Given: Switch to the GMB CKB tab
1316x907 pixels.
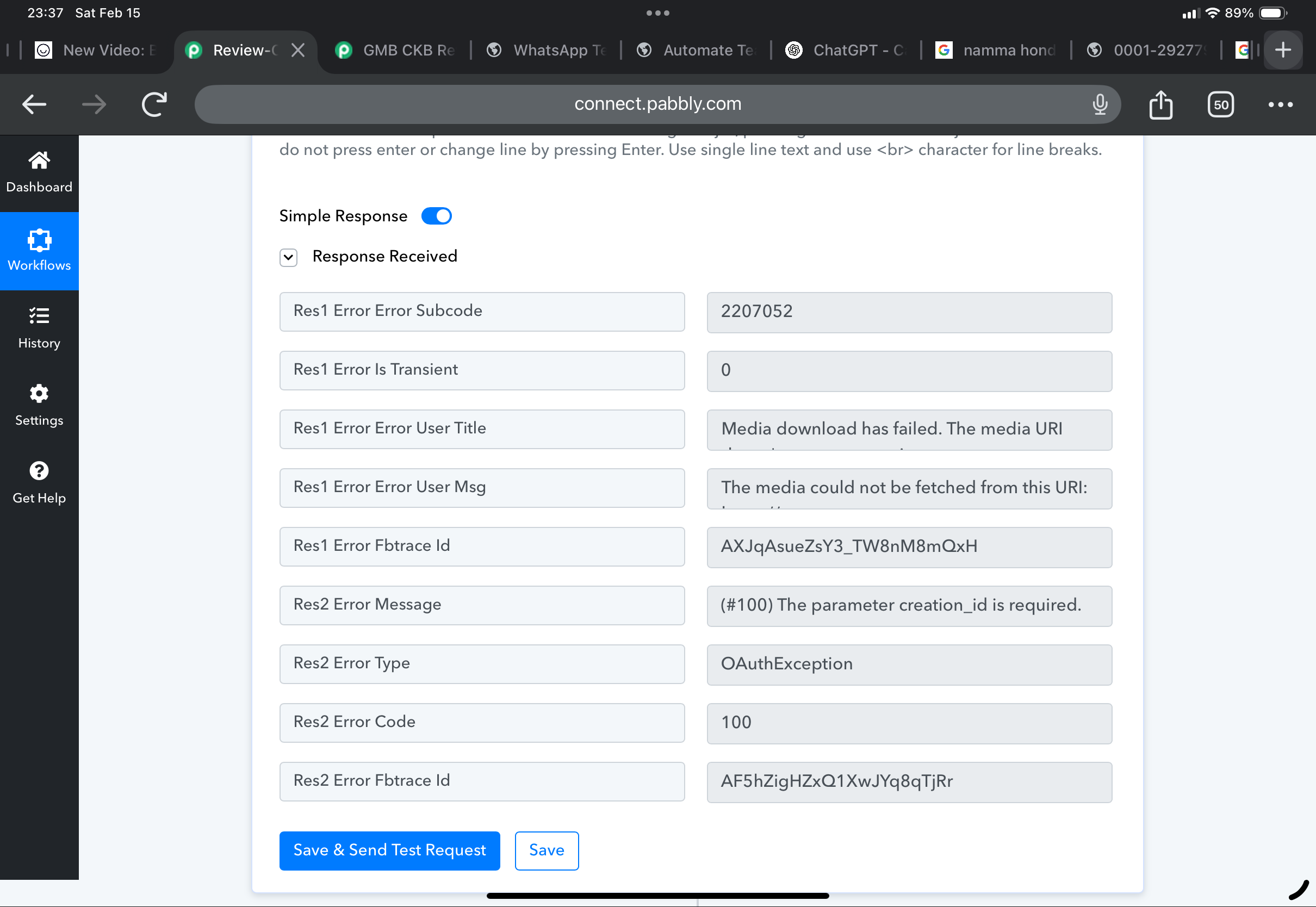Looking at the screenshot, I should point(396,51).
